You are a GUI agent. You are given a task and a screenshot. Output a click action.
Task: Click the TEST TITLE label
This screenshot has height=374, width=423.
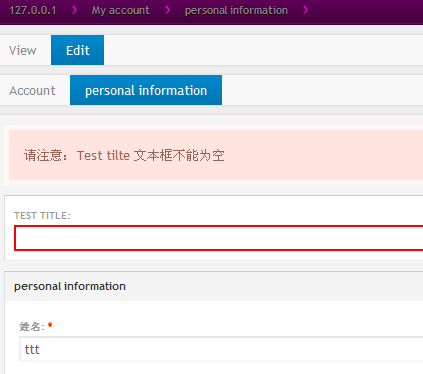click(x=42, y=216)
